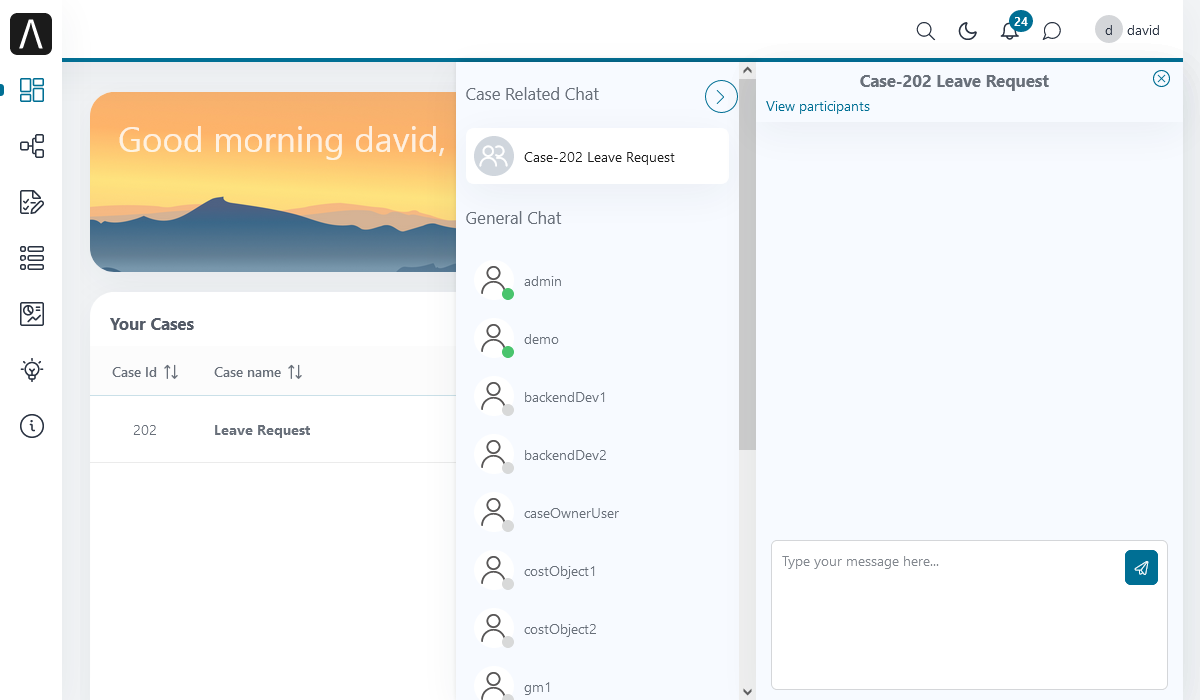This screenshot has width=1200, height=700.
Task: Sort by Case name column arrows
Action: [x=295, y=372]
